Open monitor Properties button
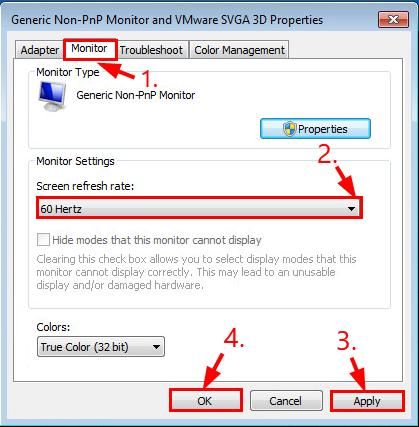 [315, 129]
